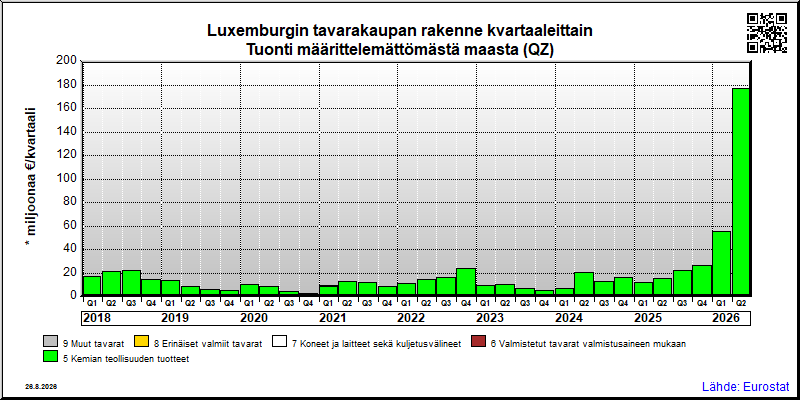Screen dimensions: 800x400
Task: Click the y-axis value 100
Action: (67, 179)
